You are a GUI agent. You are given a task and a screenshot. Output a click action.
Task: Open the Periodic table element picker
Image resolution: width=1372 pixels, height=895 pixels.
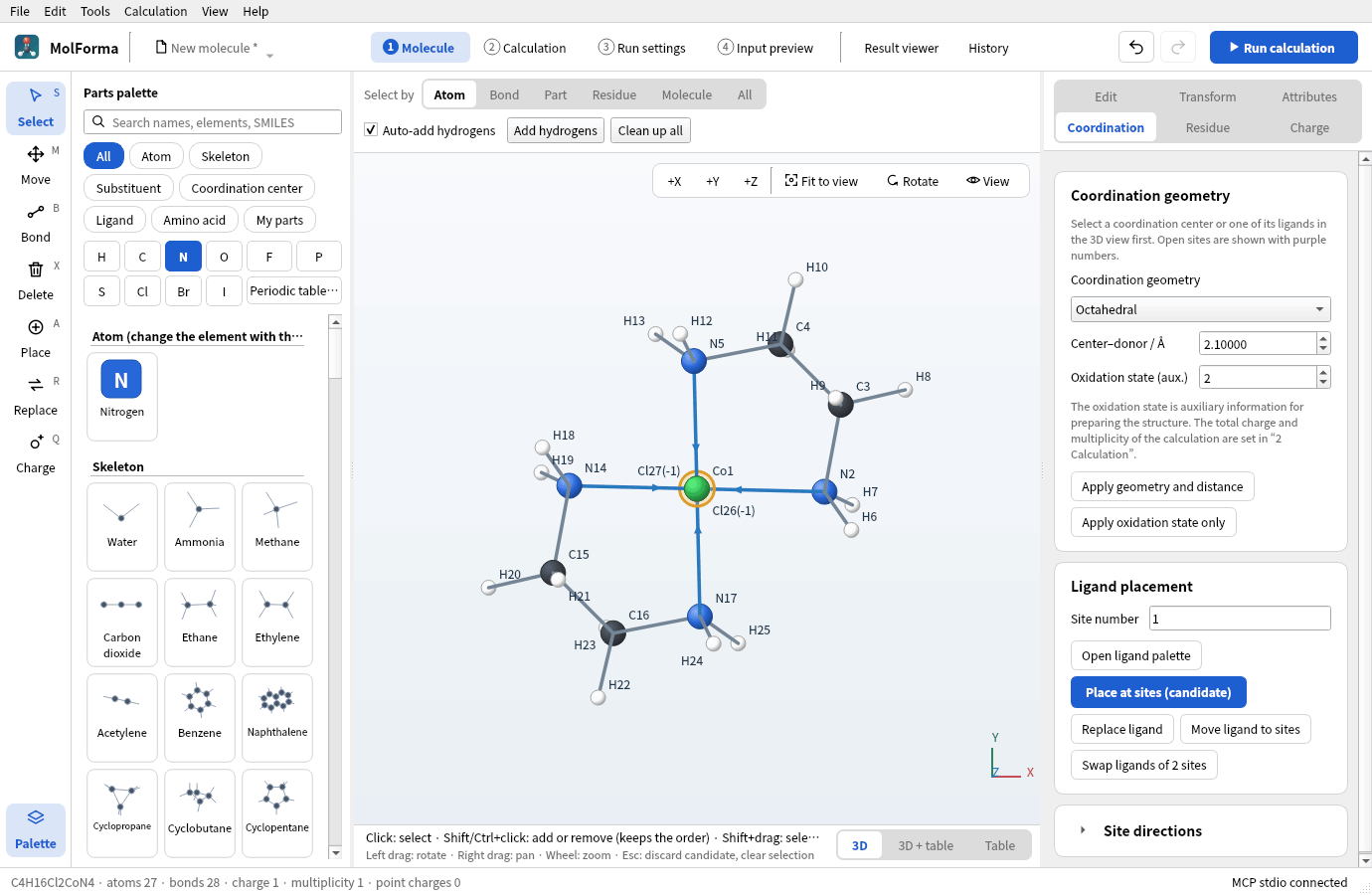point(294,290)
